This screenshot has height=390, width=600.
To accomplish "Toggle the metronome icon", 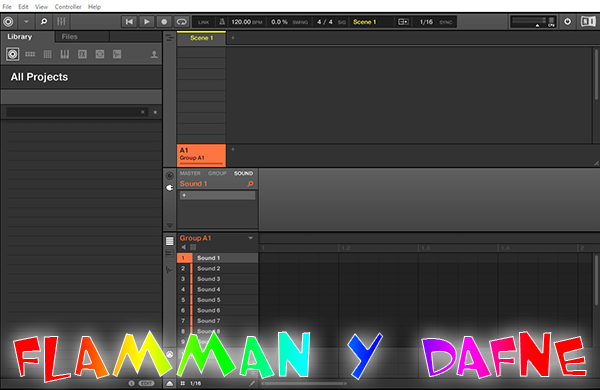I will [222, 22].
